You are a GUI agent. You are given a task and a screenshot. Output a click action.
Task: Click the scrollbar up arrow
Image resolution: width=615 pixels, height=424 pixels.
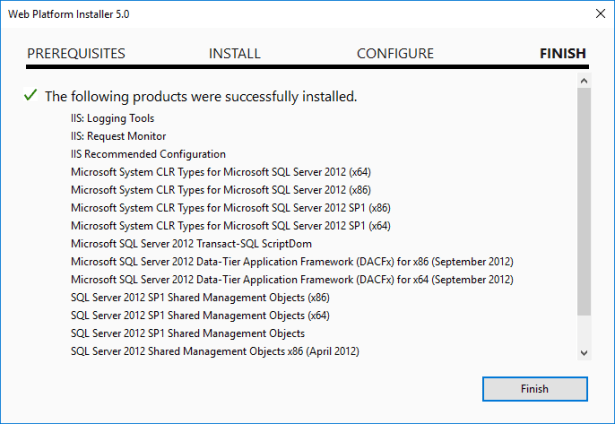pyautogui.click(x=584, y=81)
